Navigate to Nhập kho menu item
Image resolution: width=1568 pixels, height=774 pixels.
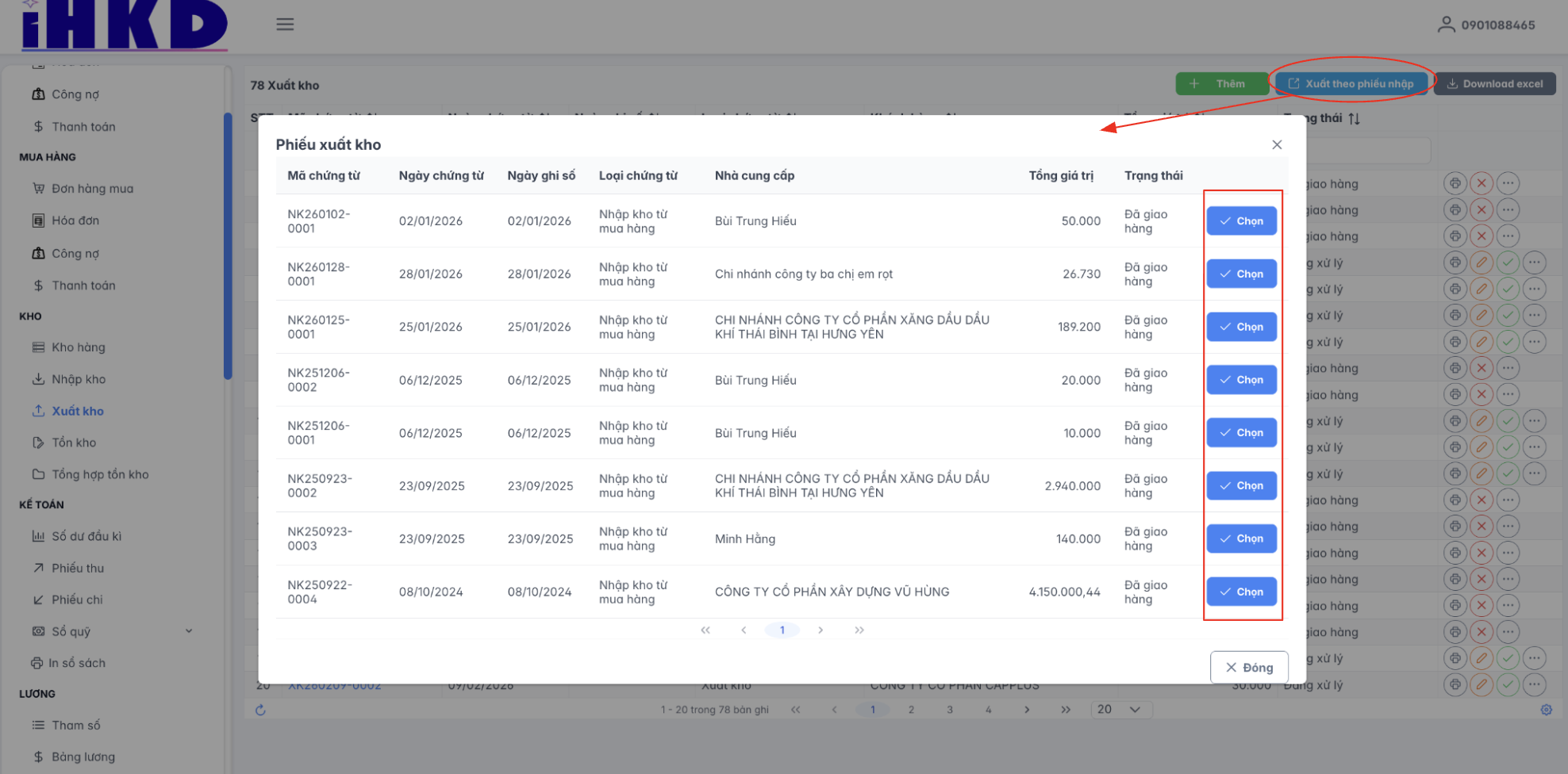(79, 379)
